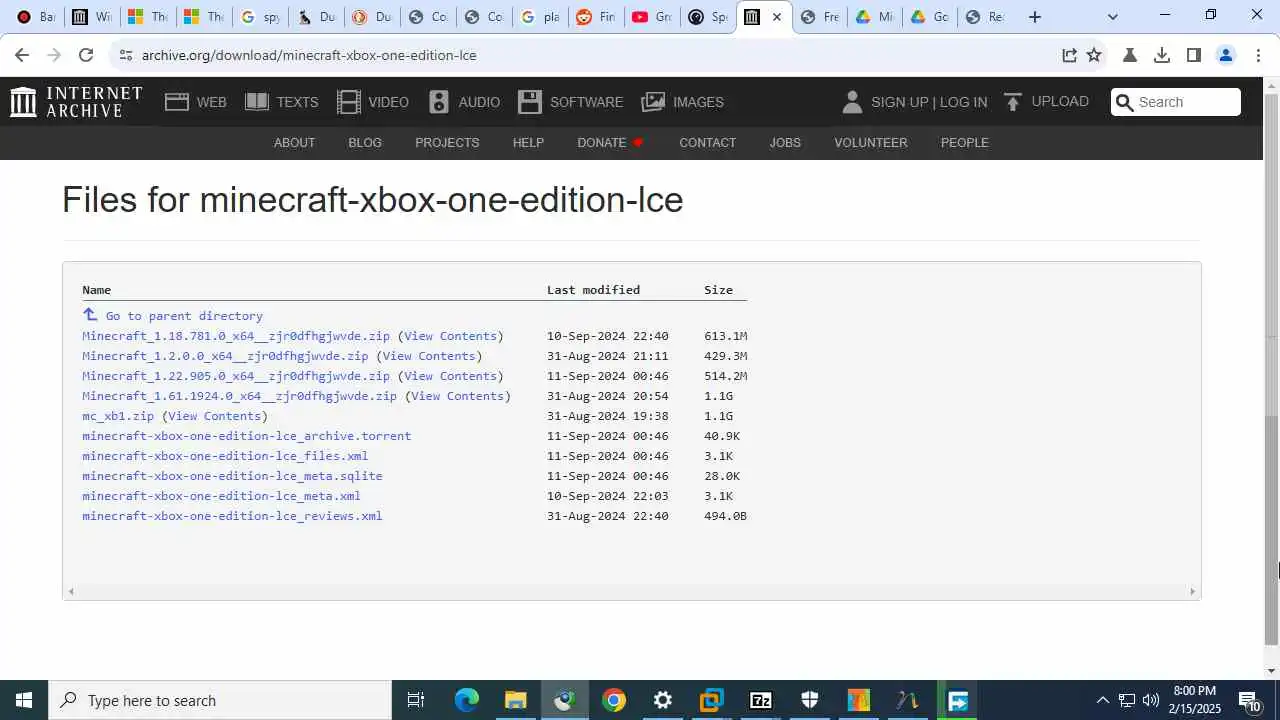Open the VOLUNTEER menu item

click(x=871, y=142)
